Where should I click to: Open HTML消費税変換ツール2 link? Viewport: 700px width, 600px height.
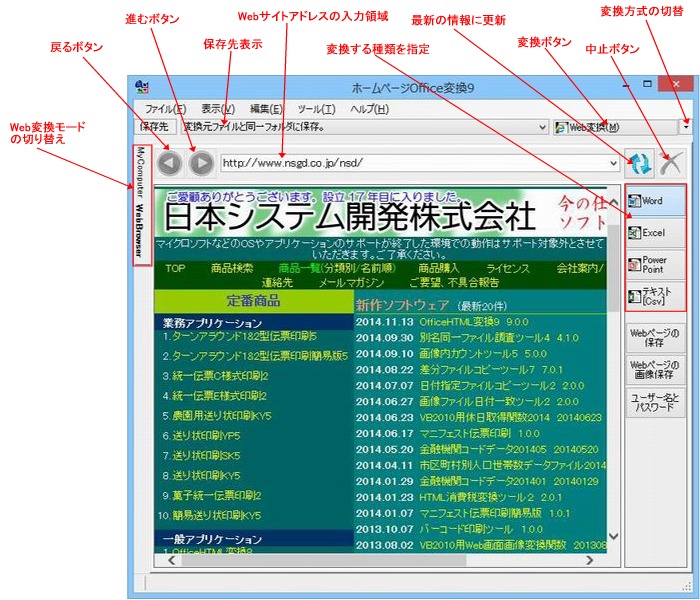pyautogui.click(x=491, y=497)
